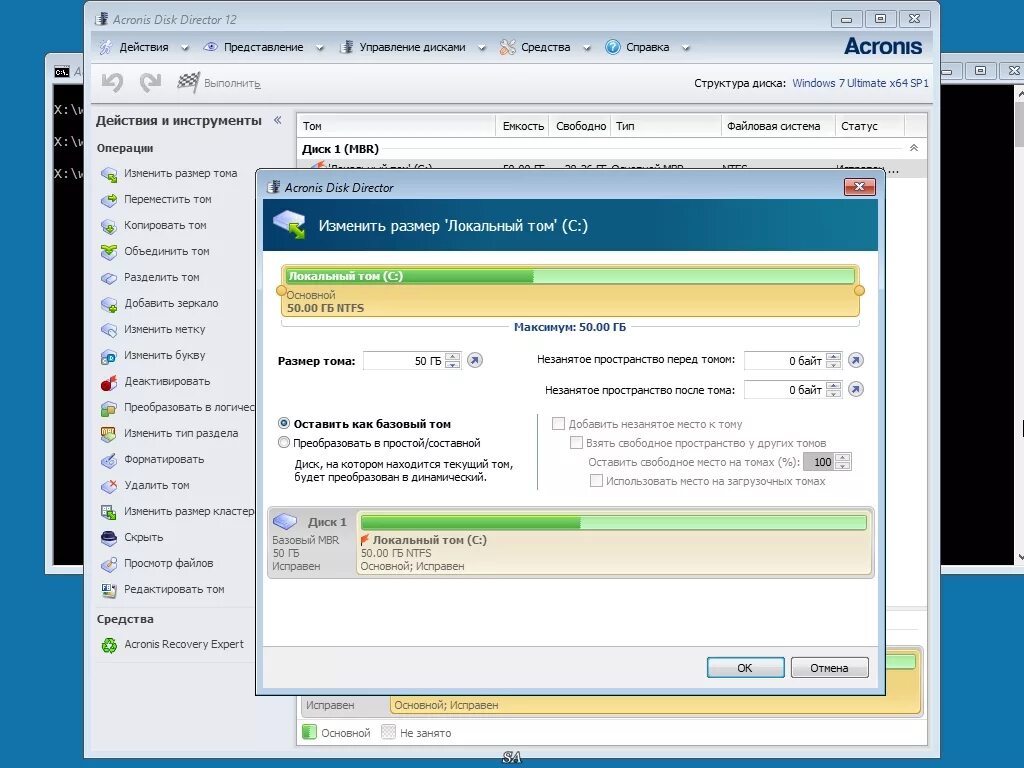Check 'Использовать место на загрузочных томах'
Viewport: 1024px width, 768px height.
click(x=596, y=481)
